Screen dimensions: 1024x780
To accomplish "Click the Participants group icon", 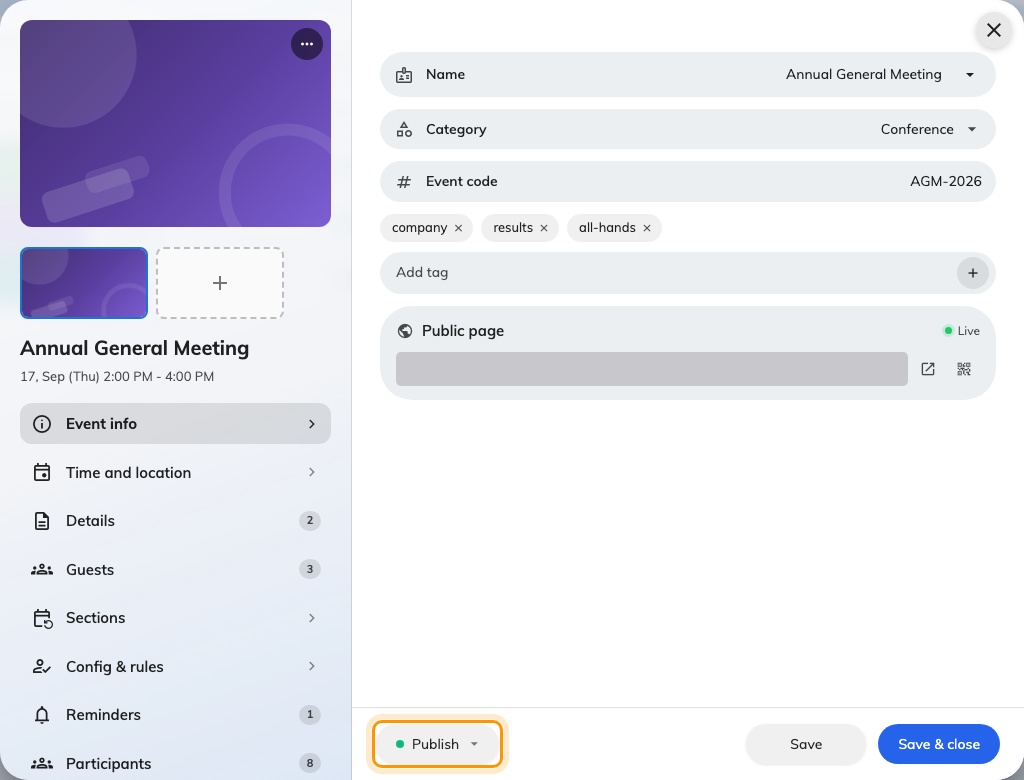I will (x=42, y=763).
